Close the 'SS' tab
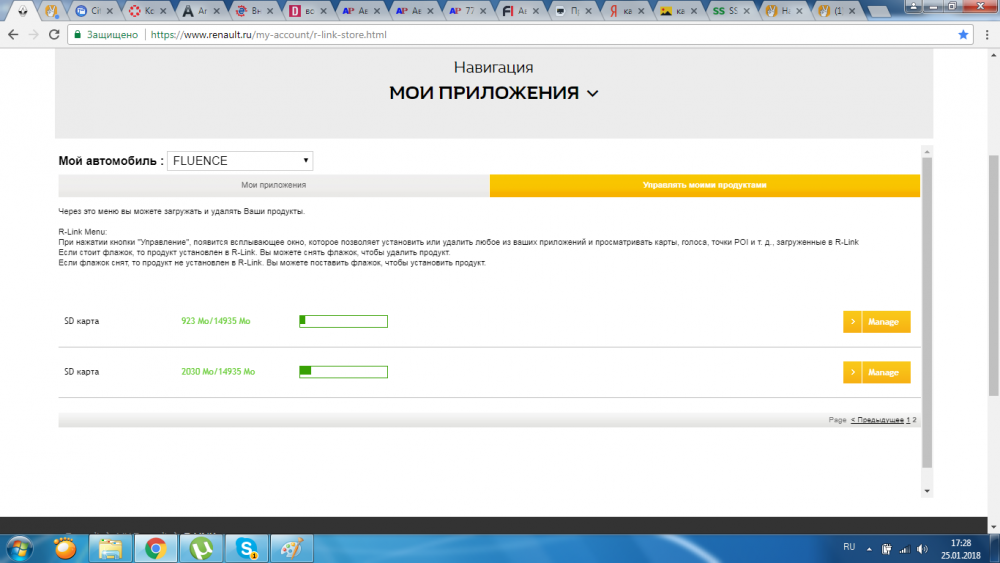Screen dimensions: 1000x563 pos(746,11)
